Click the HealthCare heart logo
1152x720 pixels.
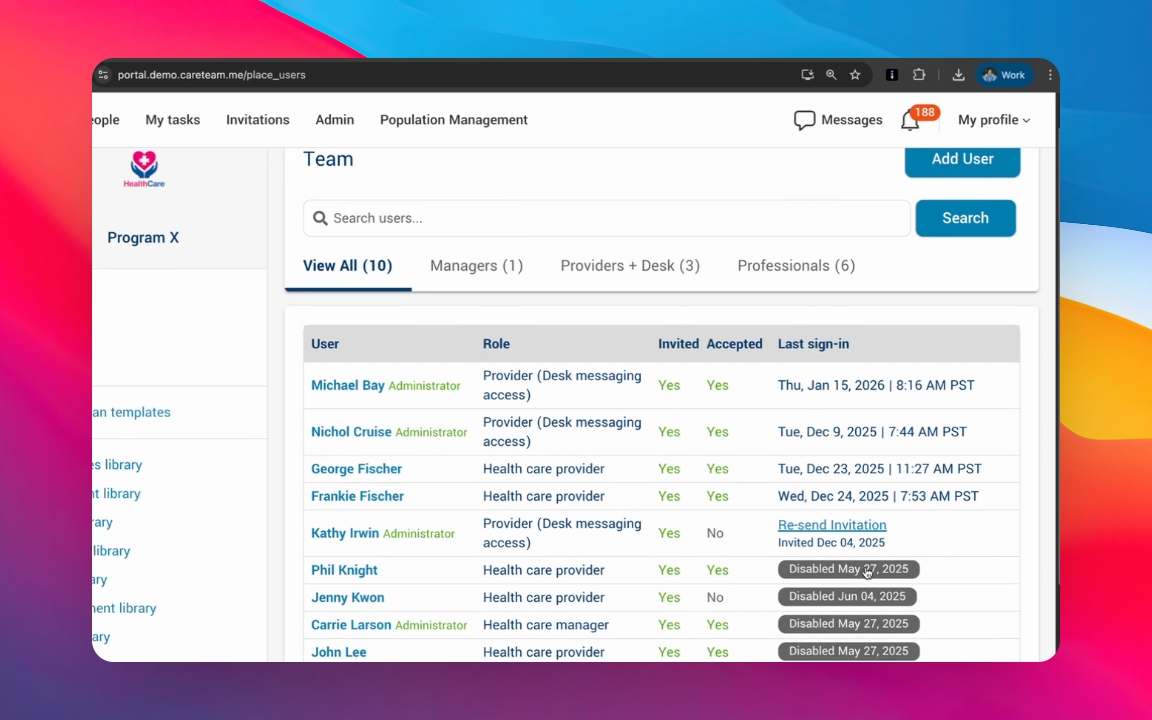pos(144,169)
